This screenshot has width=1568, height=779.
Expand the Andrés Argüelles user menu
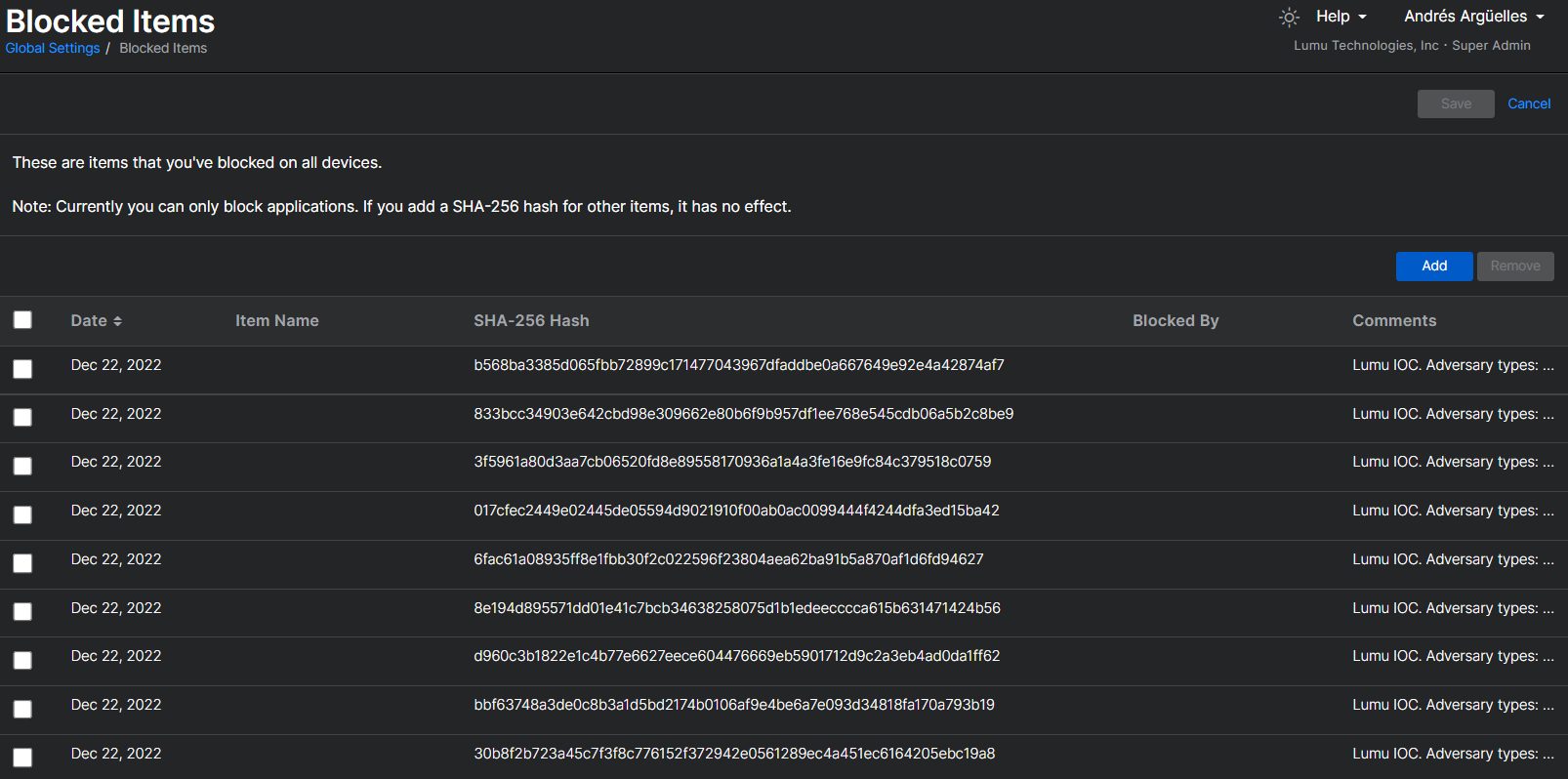click(1473, 17)
